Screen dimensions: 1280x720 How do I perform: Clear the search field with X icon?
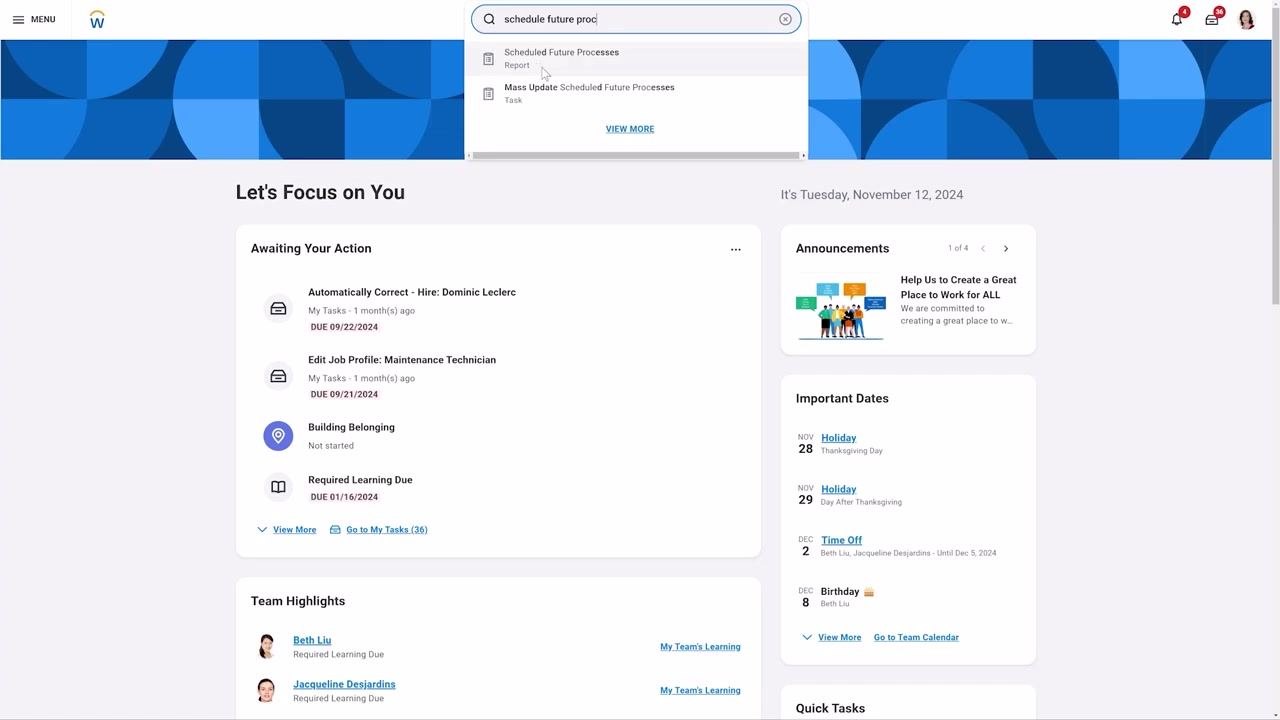pyautogui.click(x=785, y=19)
